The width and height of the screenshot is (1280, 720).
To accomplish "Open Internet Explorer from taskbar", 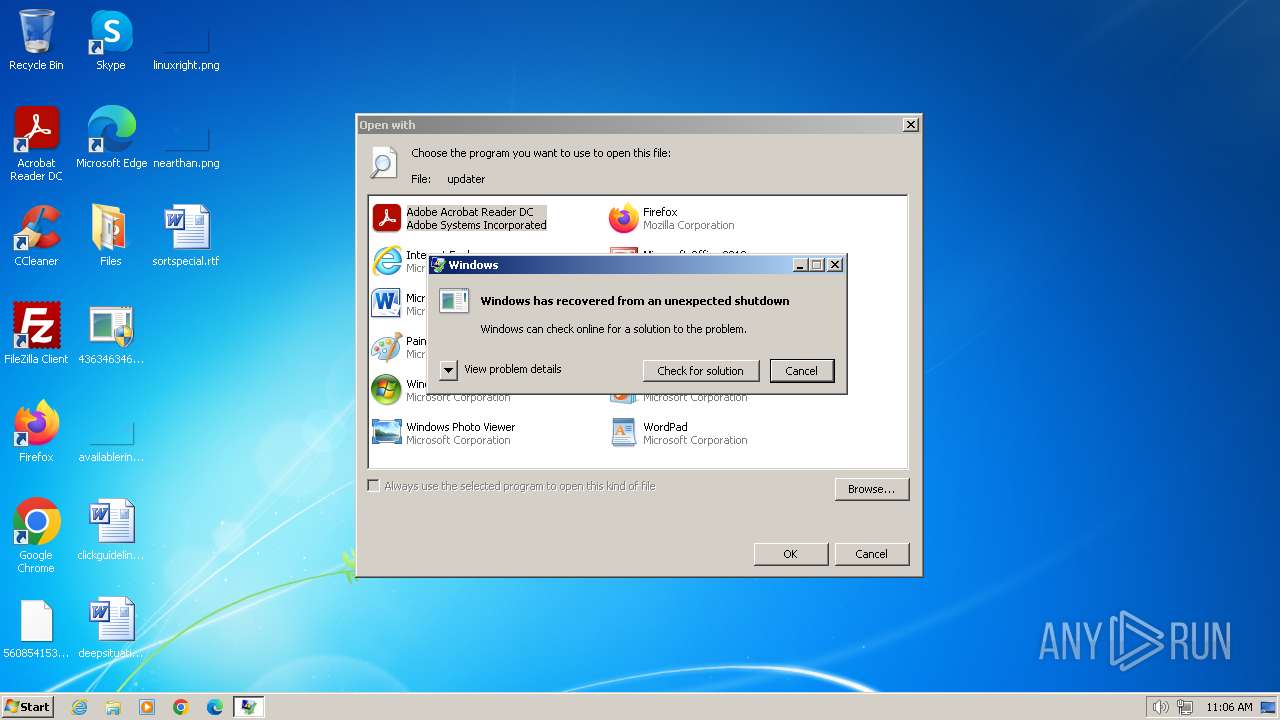I will (79, 707).
